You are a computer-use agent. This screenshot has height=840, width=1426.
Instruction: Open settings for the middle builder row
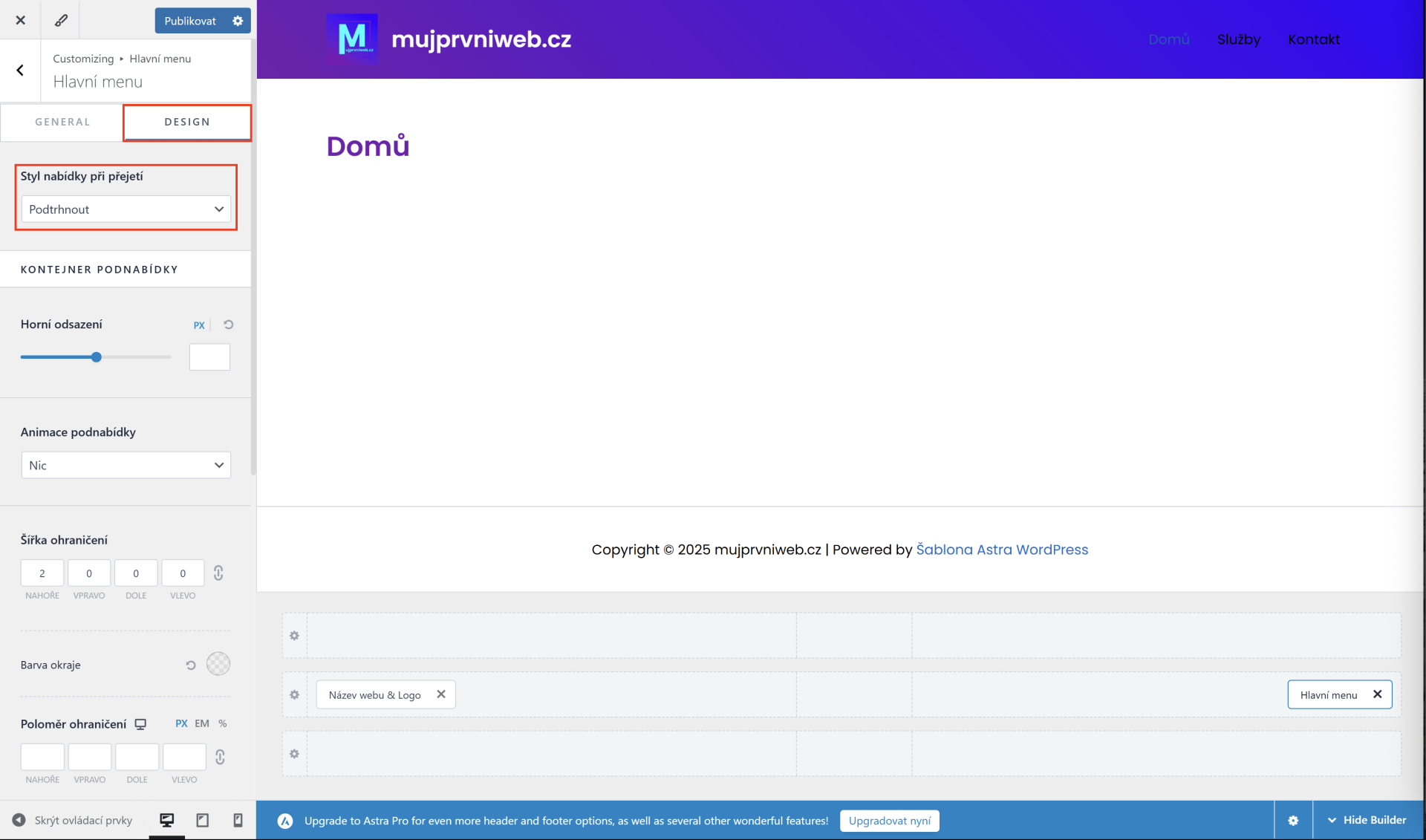coord(294,694)
